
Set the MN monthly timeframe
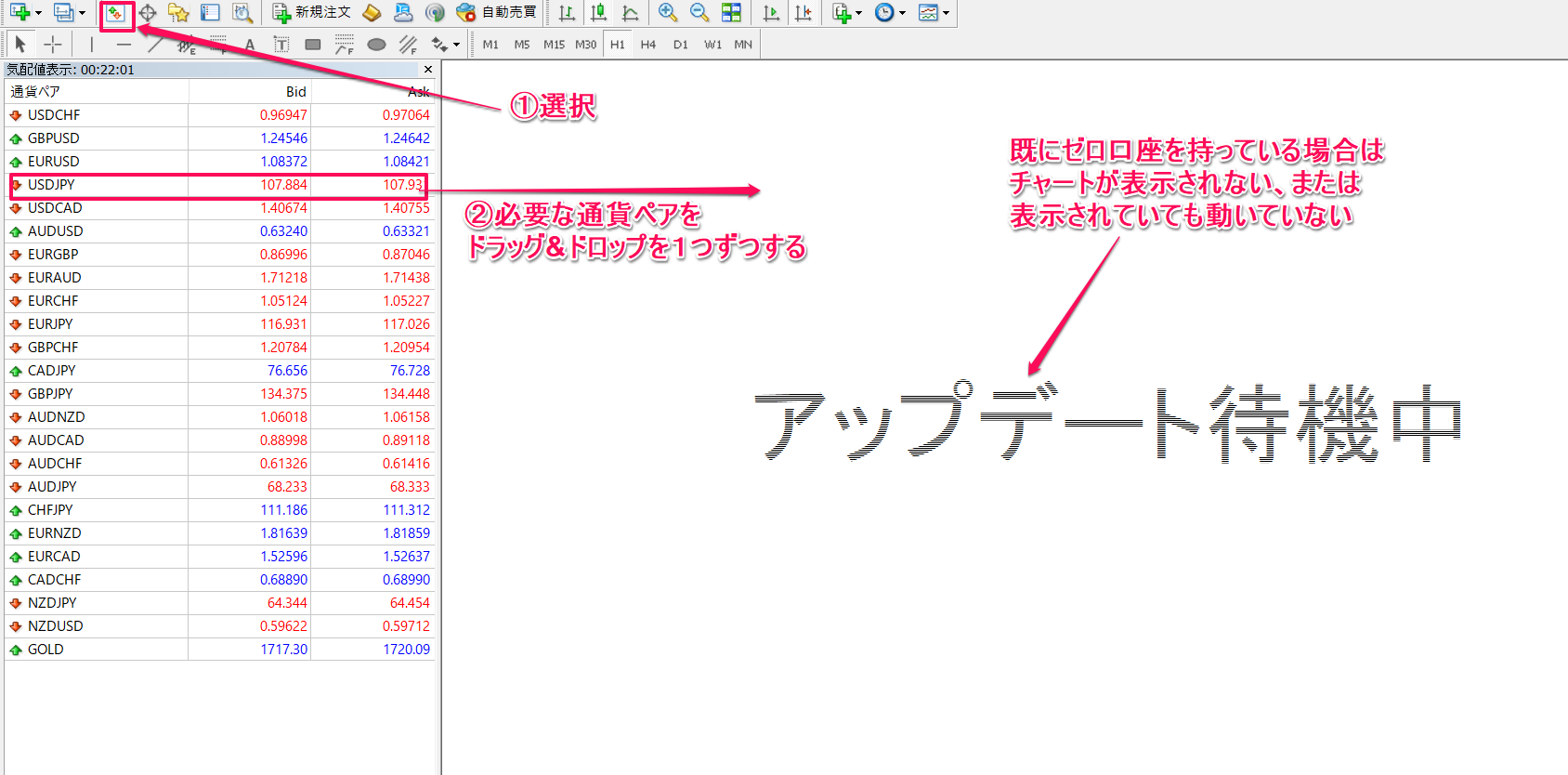(x=743, y=45)
